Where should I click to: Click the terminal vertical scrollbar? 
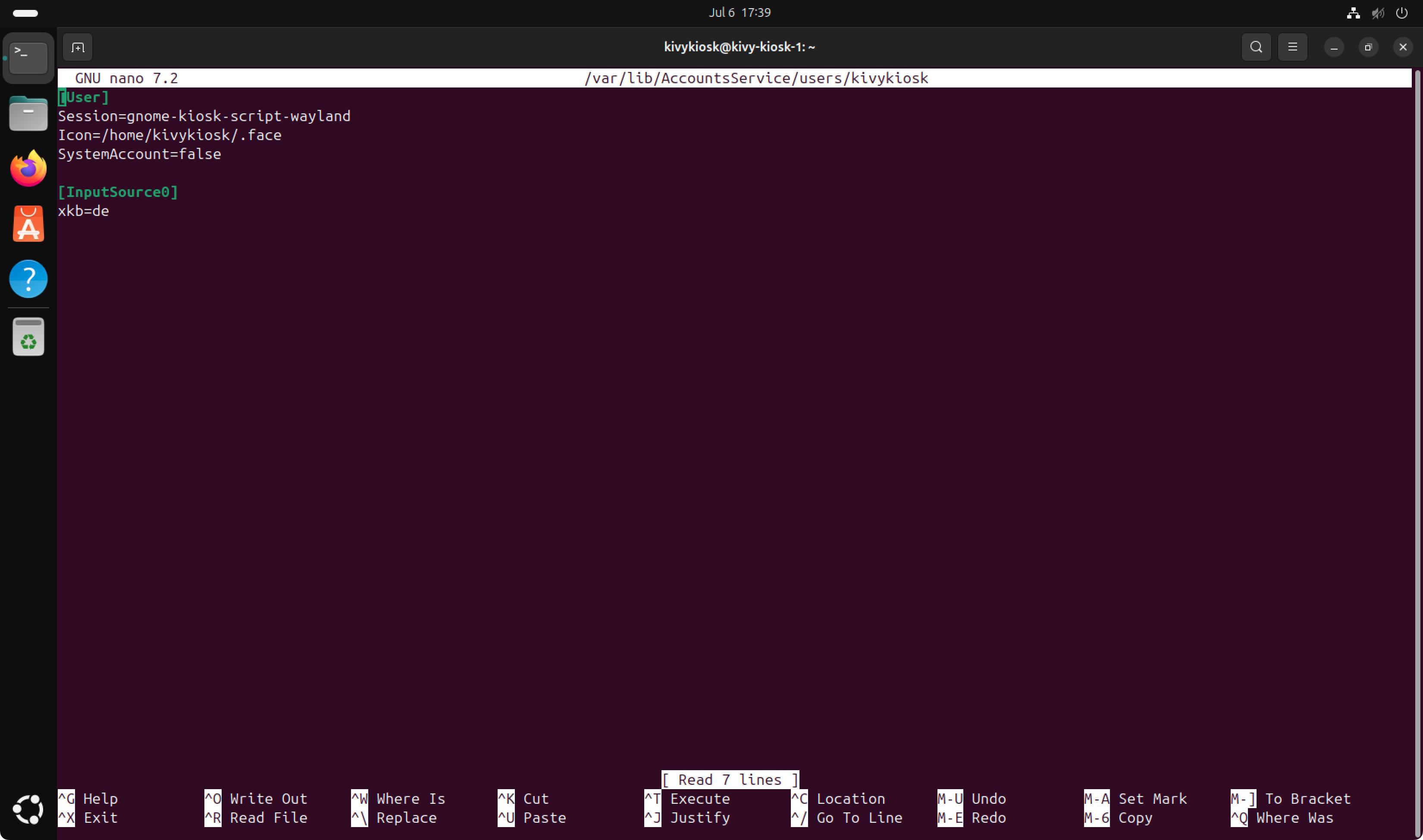tap(1417, 453)
